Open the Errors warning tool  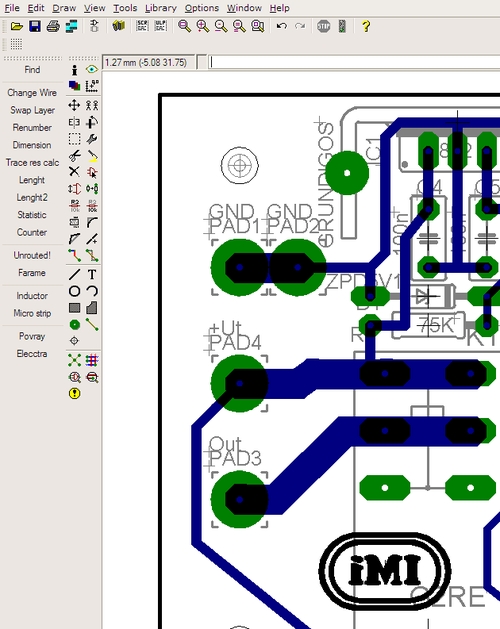pos(74,394)
